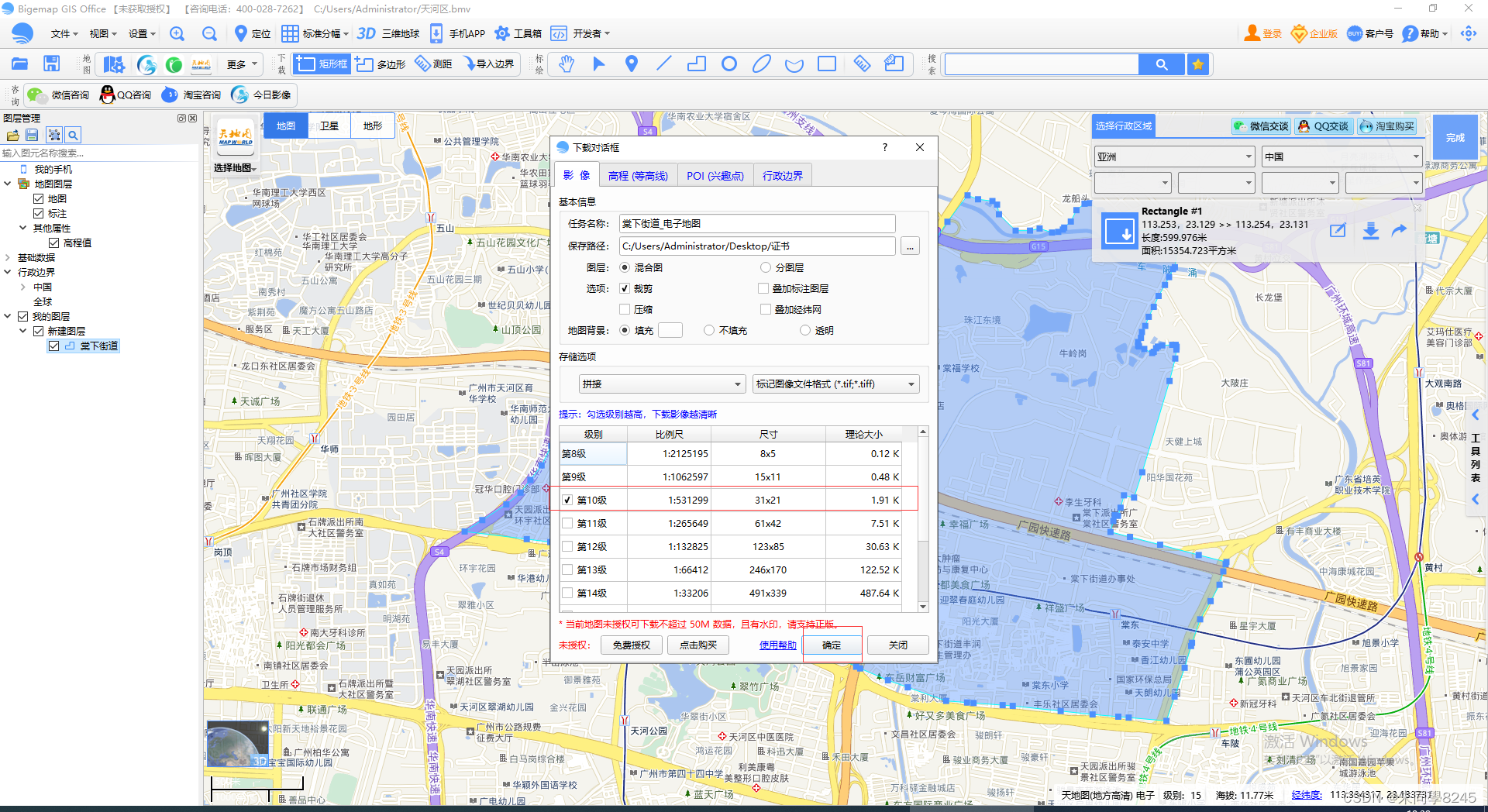The image size is (1488, 812).
Task: Expand the China tree node
Action: point(22,287)
